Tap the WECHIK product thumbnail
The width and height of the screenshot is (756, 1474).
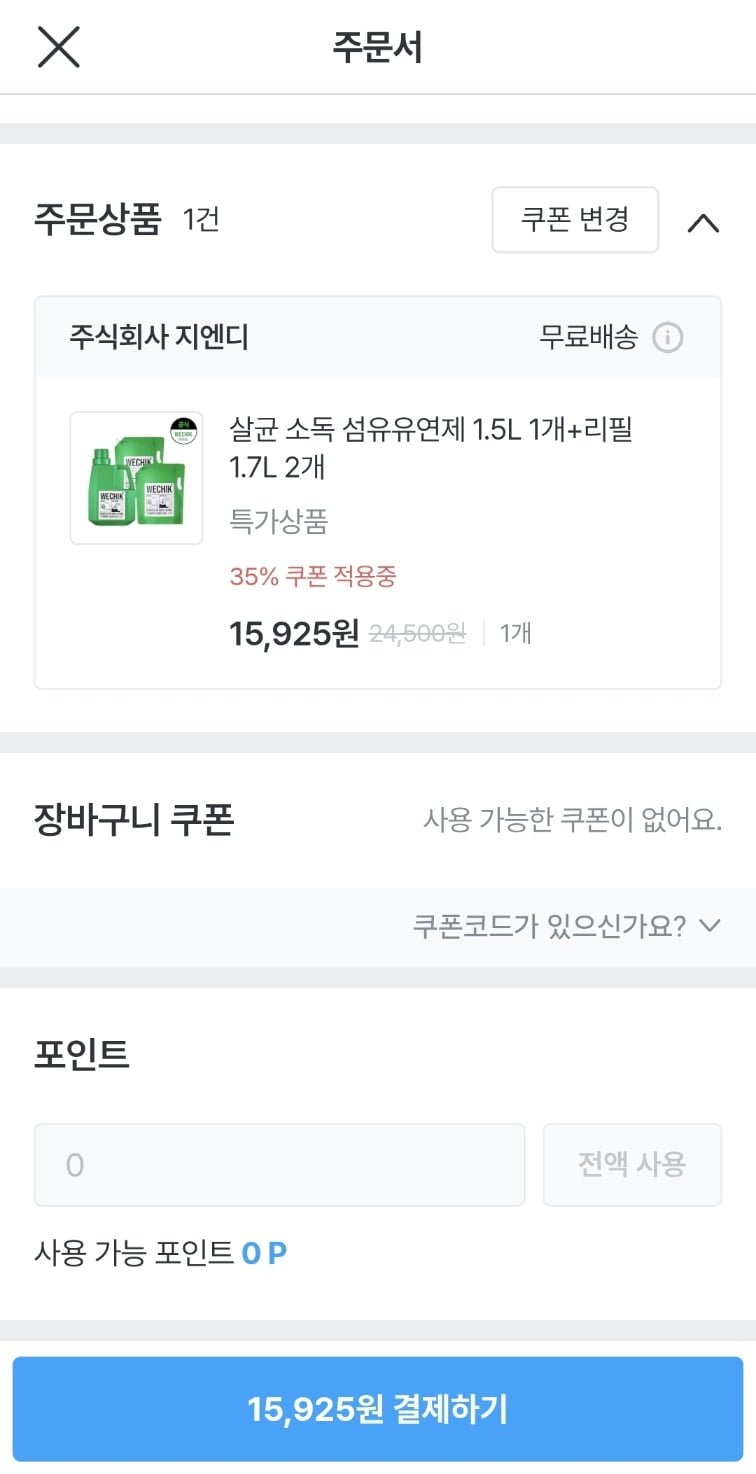coord(136,478)
